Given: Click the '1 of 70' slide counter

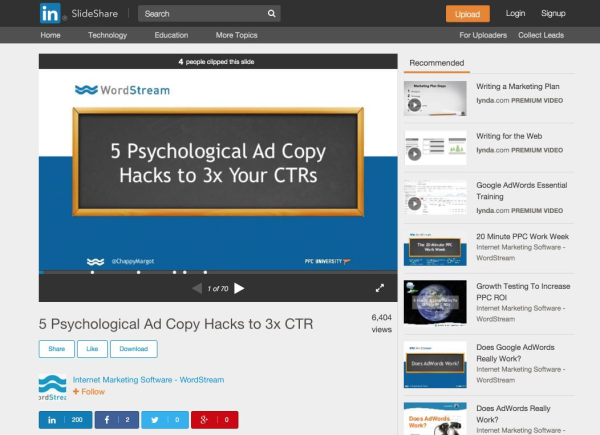Looking at the screenshot, I should 218,289.
